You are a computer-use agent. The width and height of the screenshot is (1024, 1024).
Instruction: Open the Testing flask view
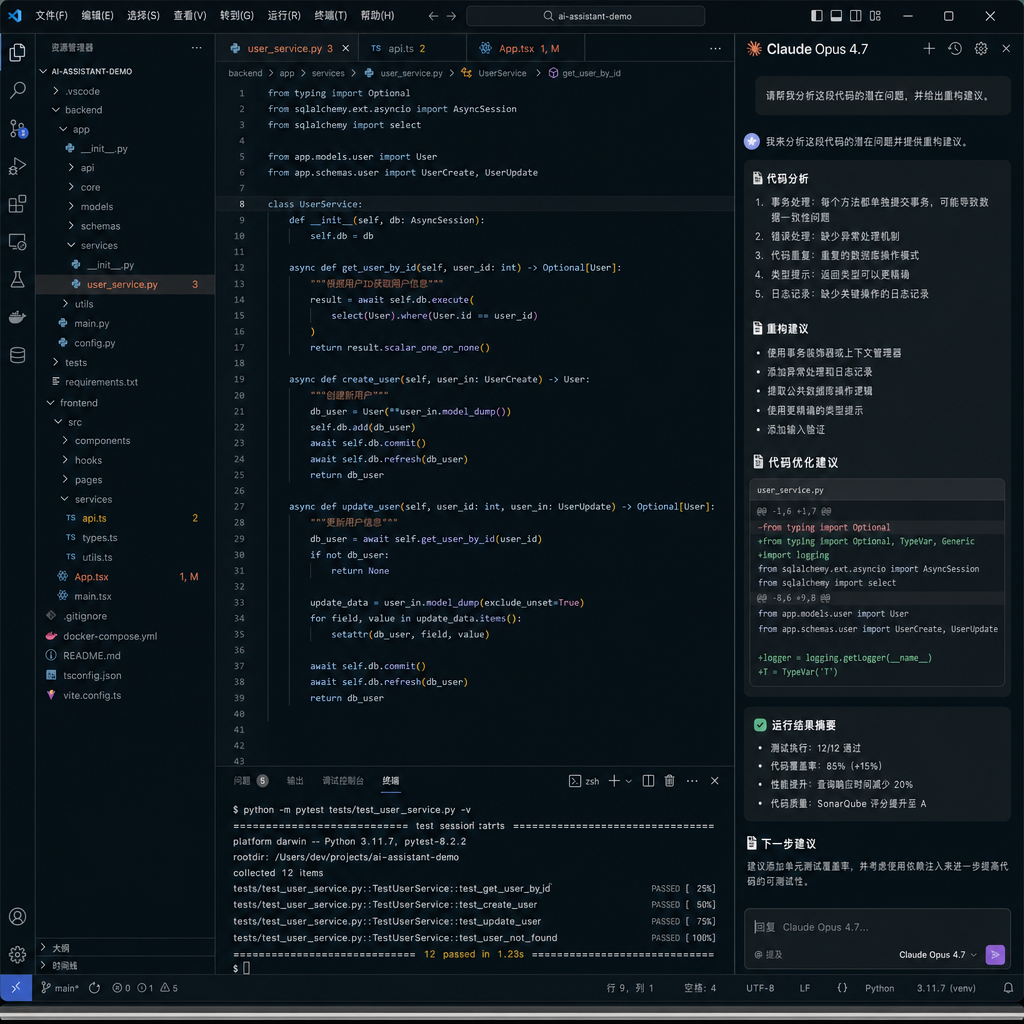pyautogui.click(x=18, y=280)
